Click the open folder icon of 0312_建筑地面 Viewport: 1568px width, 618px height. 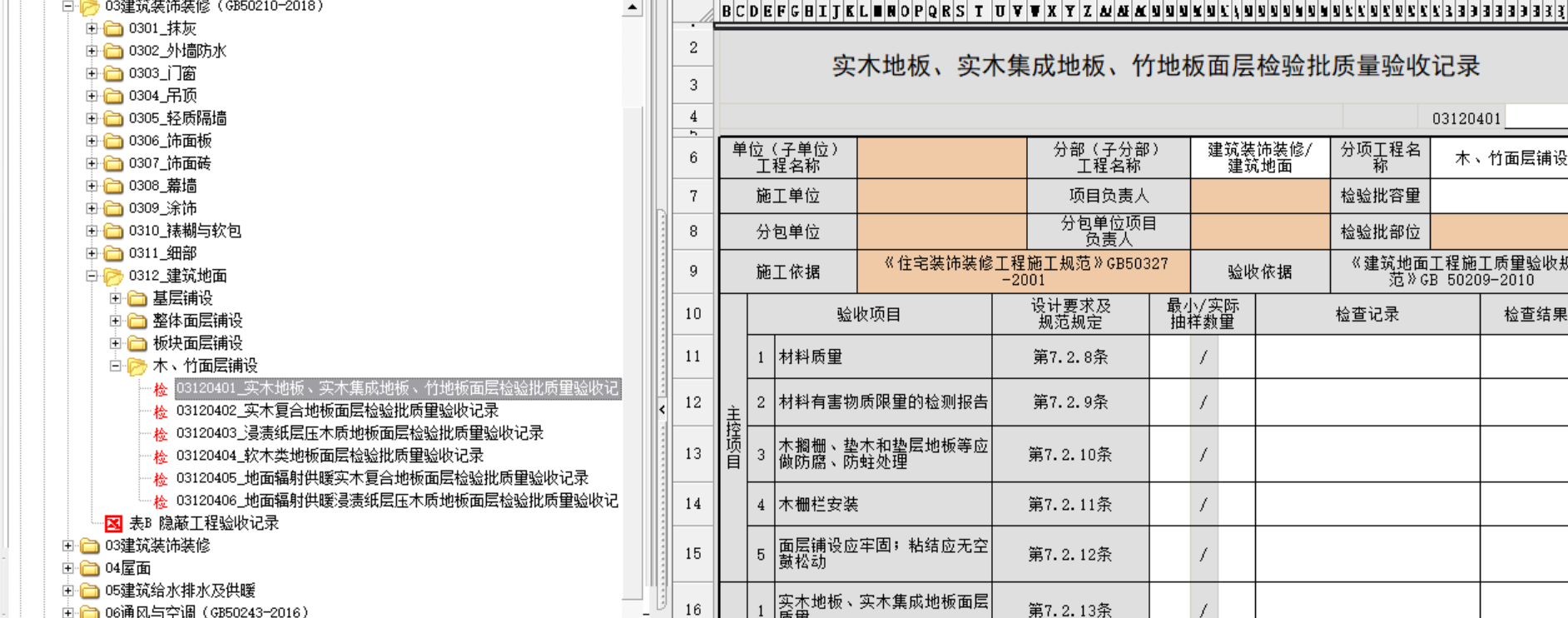[x=113, y=276]
